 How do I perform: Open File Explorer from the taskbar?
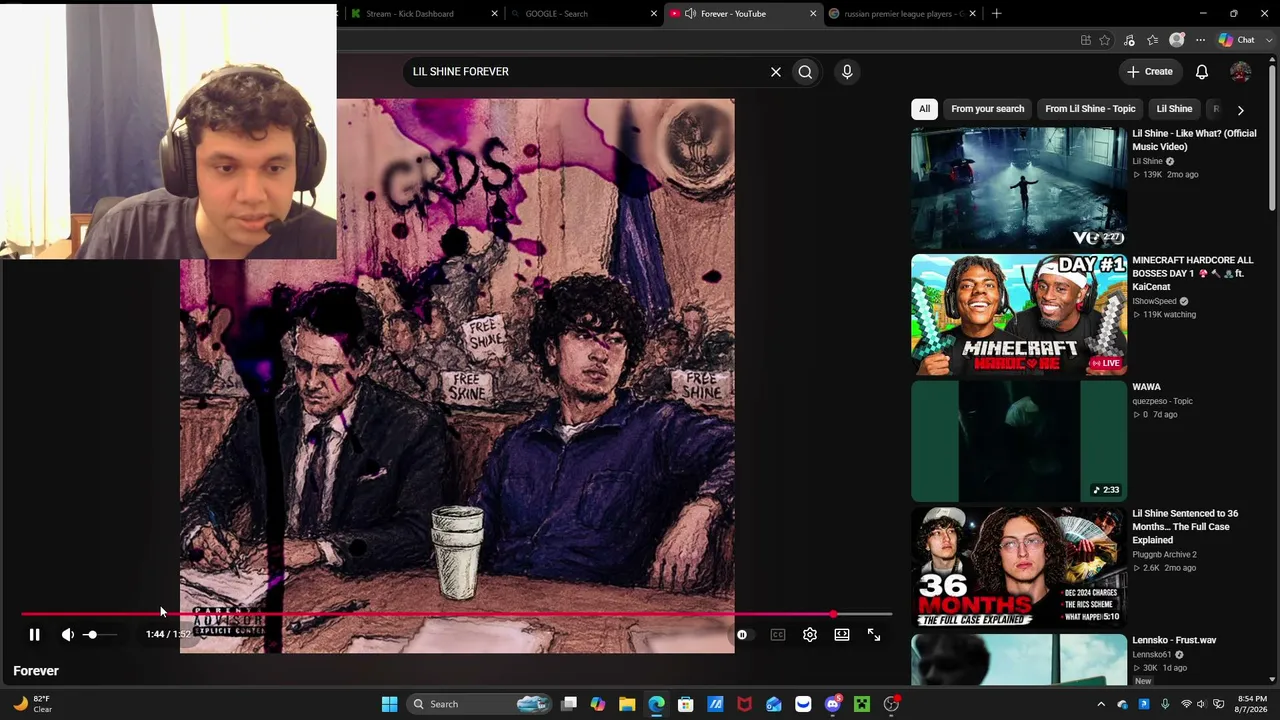point(627,704)
